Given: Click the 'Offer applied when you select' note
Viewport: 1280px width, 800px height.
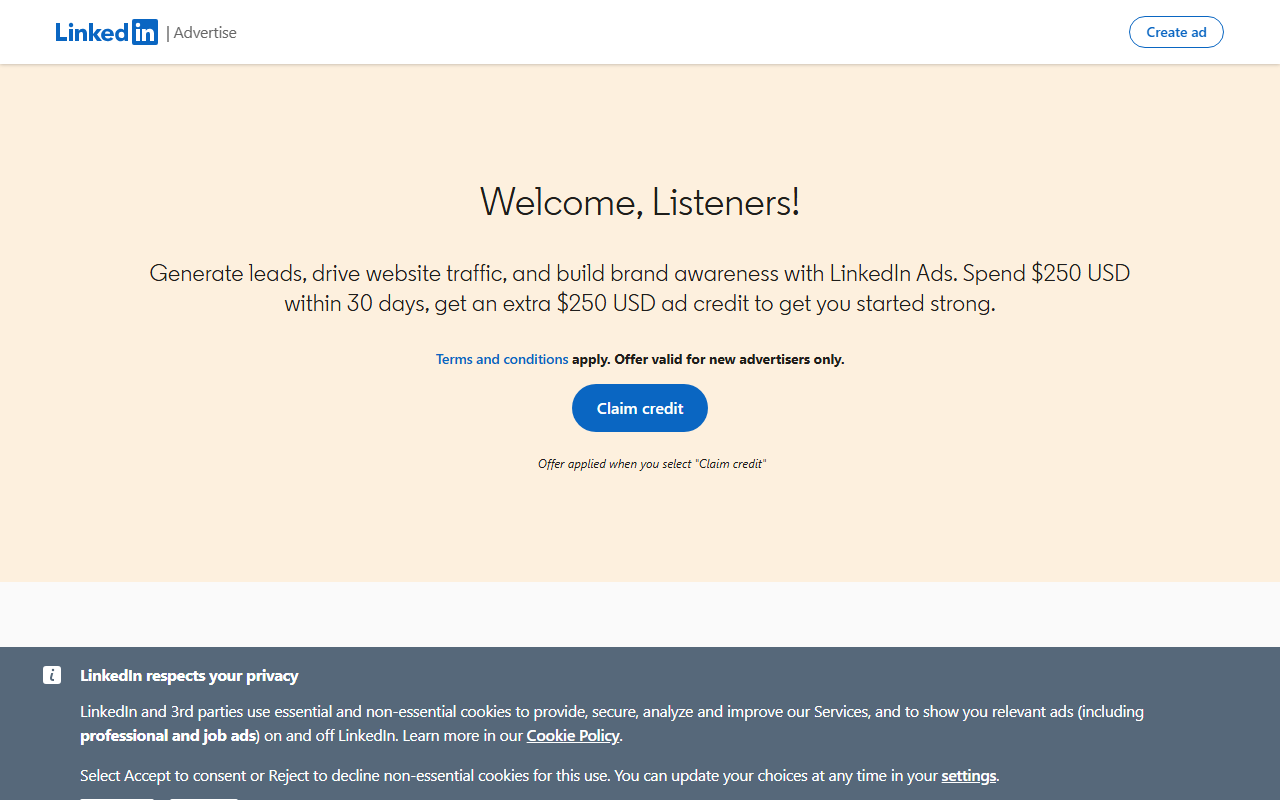Looking at the screenshot, I should [x=652, y=464].
